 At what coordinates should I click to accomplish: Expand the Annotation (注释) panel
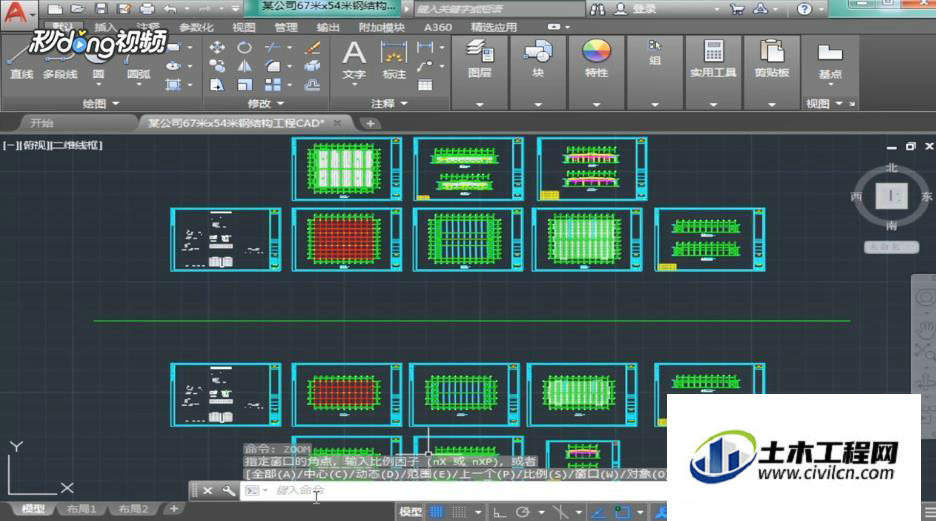click(x=389, y=104)
